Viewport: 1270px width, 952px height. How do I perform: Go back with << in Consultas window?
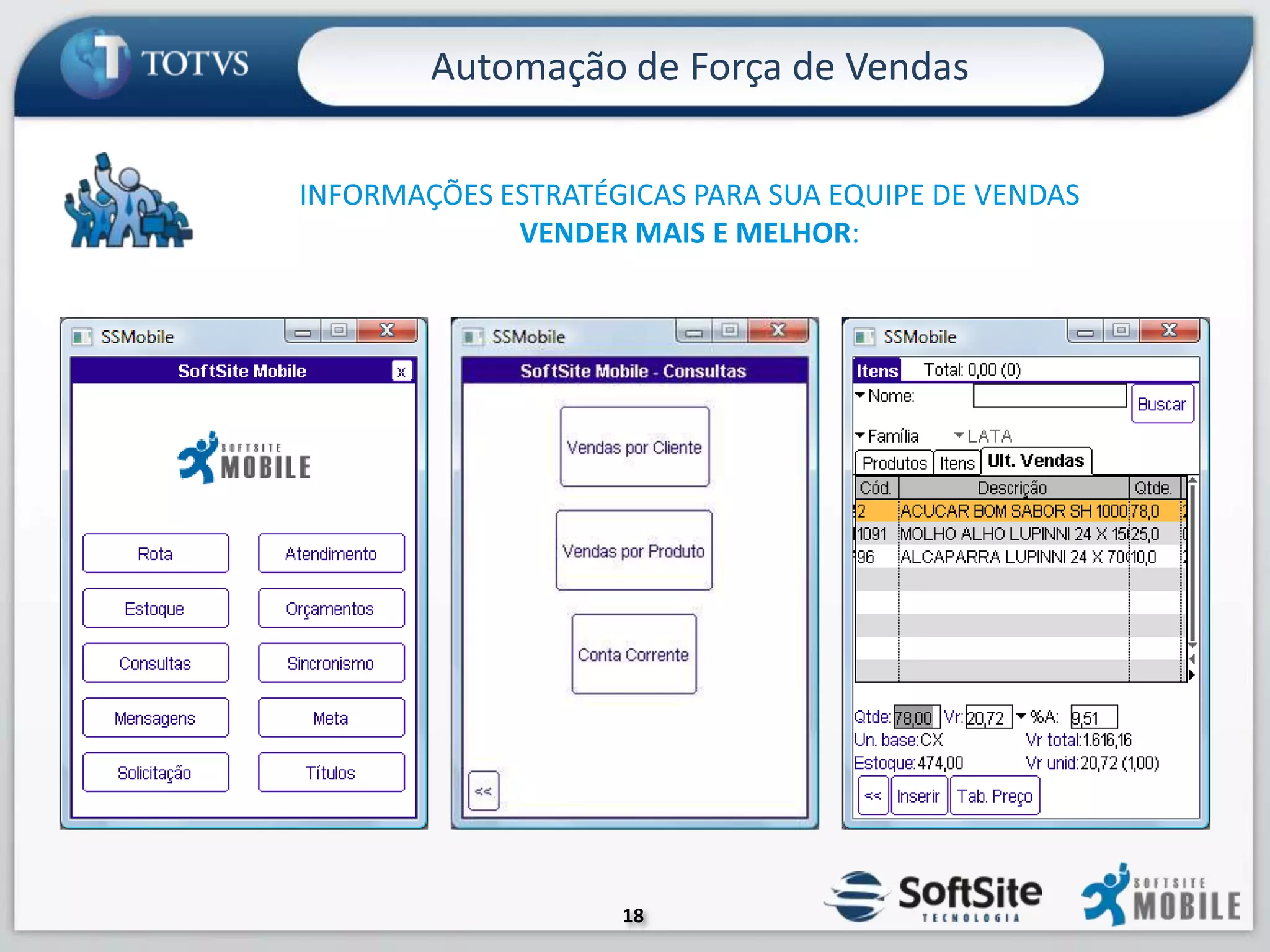tap(484, 791)
